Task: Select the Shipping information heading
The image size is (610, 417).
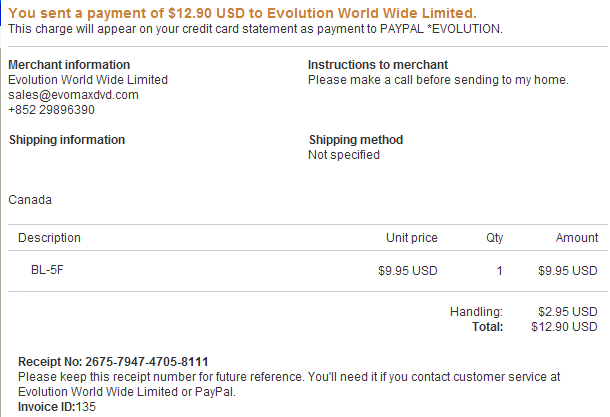Action: coord(67,140)
